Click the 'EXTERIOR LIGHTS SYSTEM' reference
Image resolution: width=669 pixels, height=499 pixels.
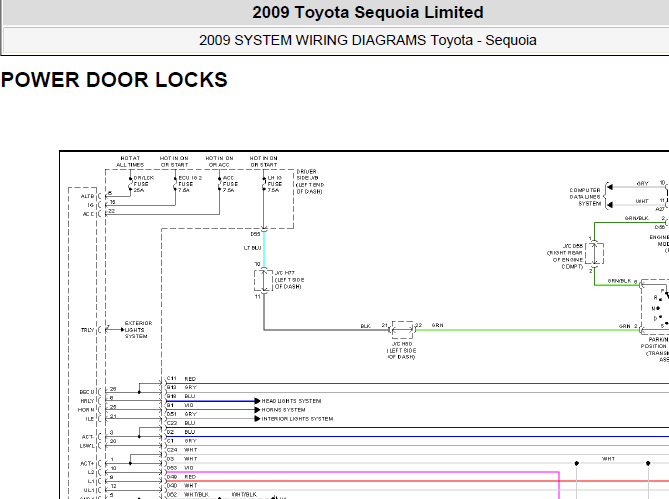tap(138, 330)
